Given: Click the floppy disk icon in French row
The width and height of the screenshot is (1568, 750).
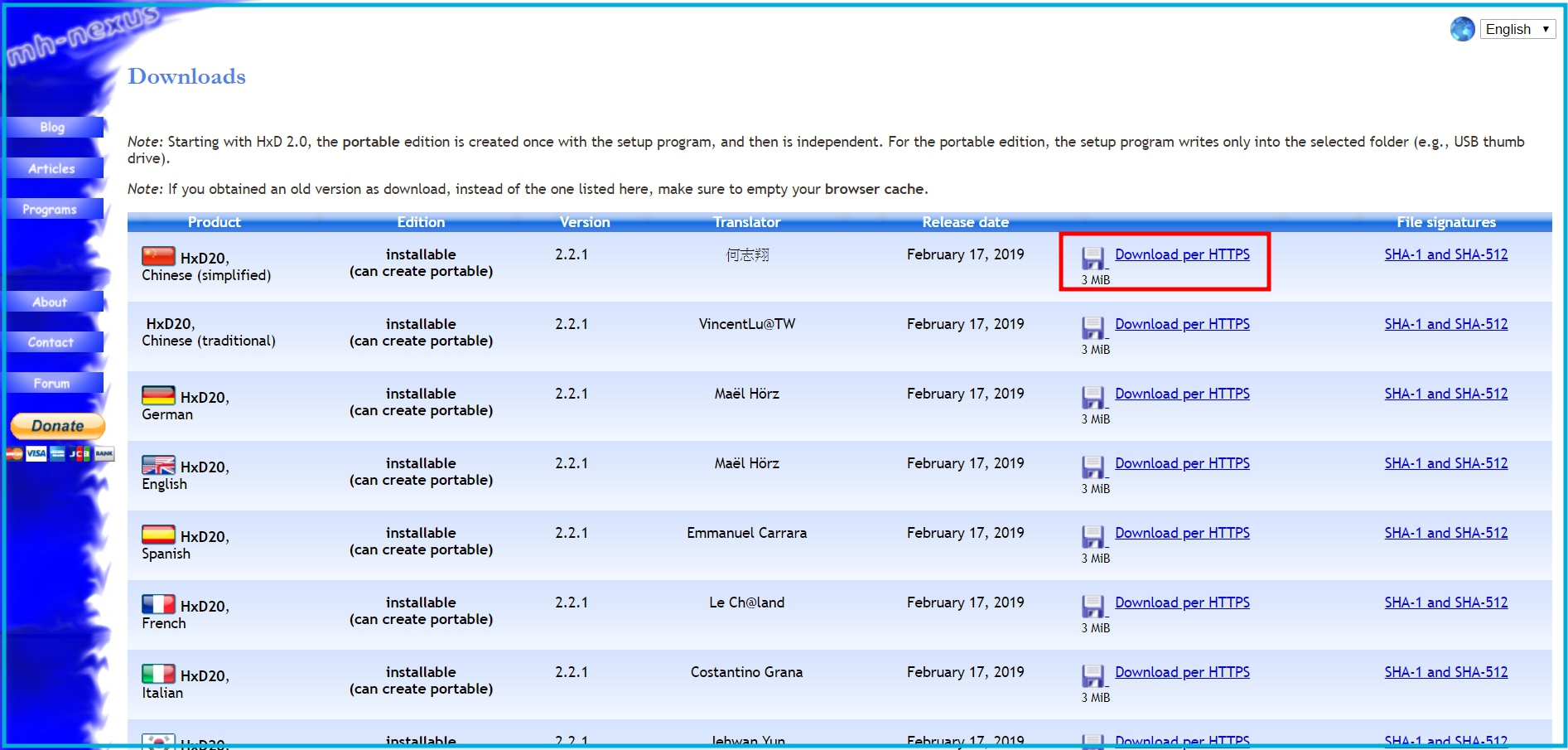Looking at the screenshot, I should pos(1093,606).
